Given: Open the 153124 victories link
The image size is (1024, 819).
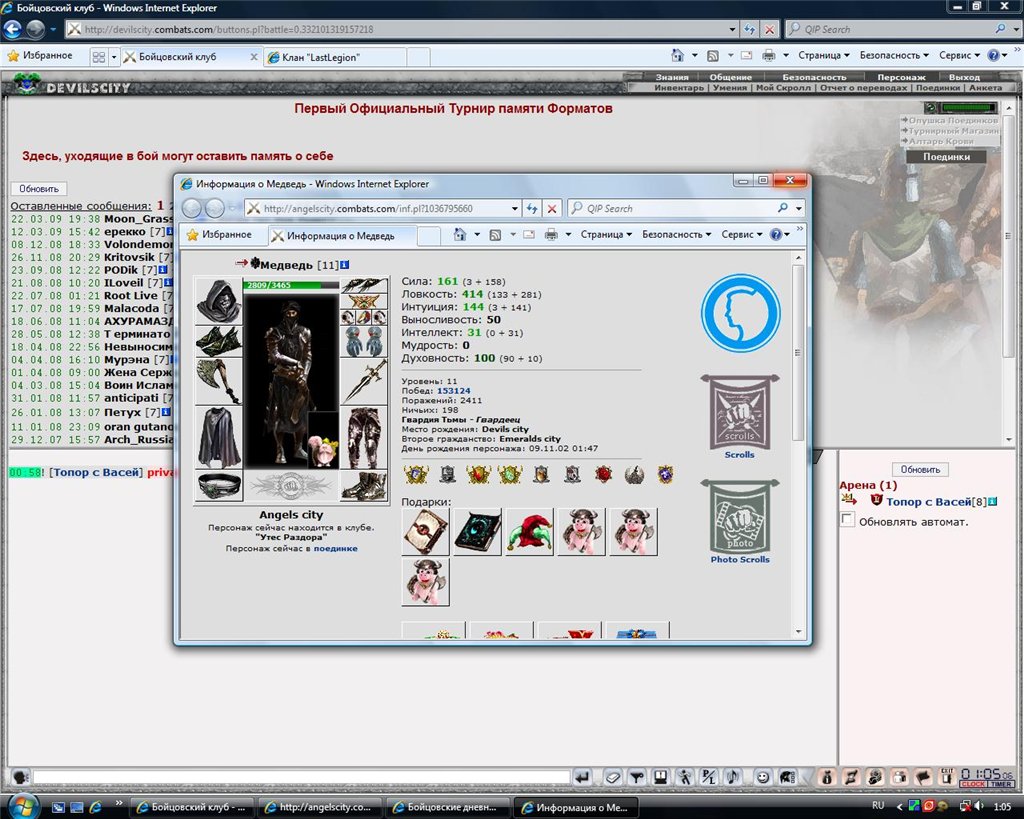Looking at the screenshot, I should pyautogui.click(x=453, y=391).
